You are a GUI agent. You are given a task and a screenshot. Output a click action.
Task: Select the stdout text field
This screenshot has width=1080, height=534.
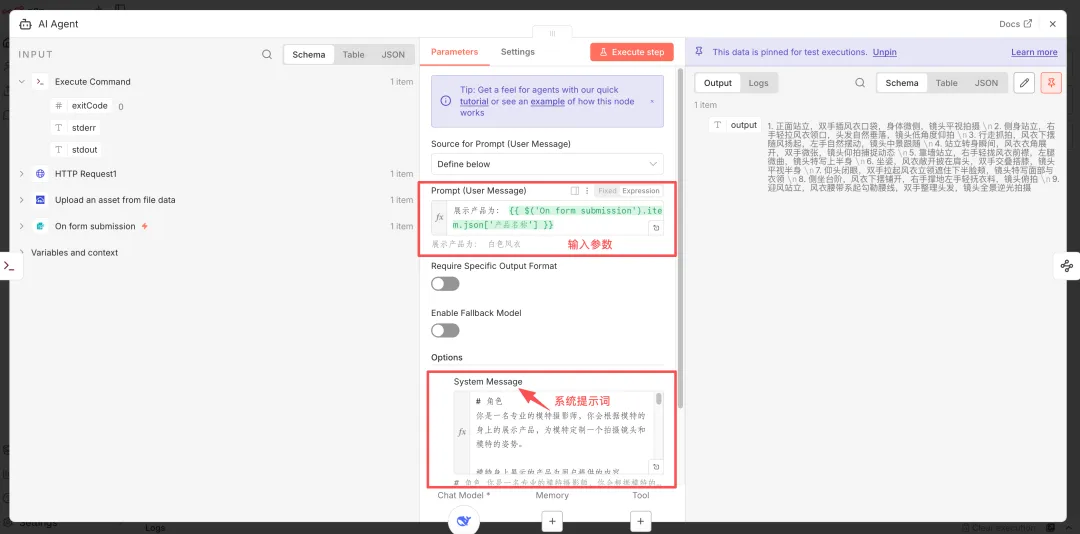pyautogui.click(x=76, y=150)
